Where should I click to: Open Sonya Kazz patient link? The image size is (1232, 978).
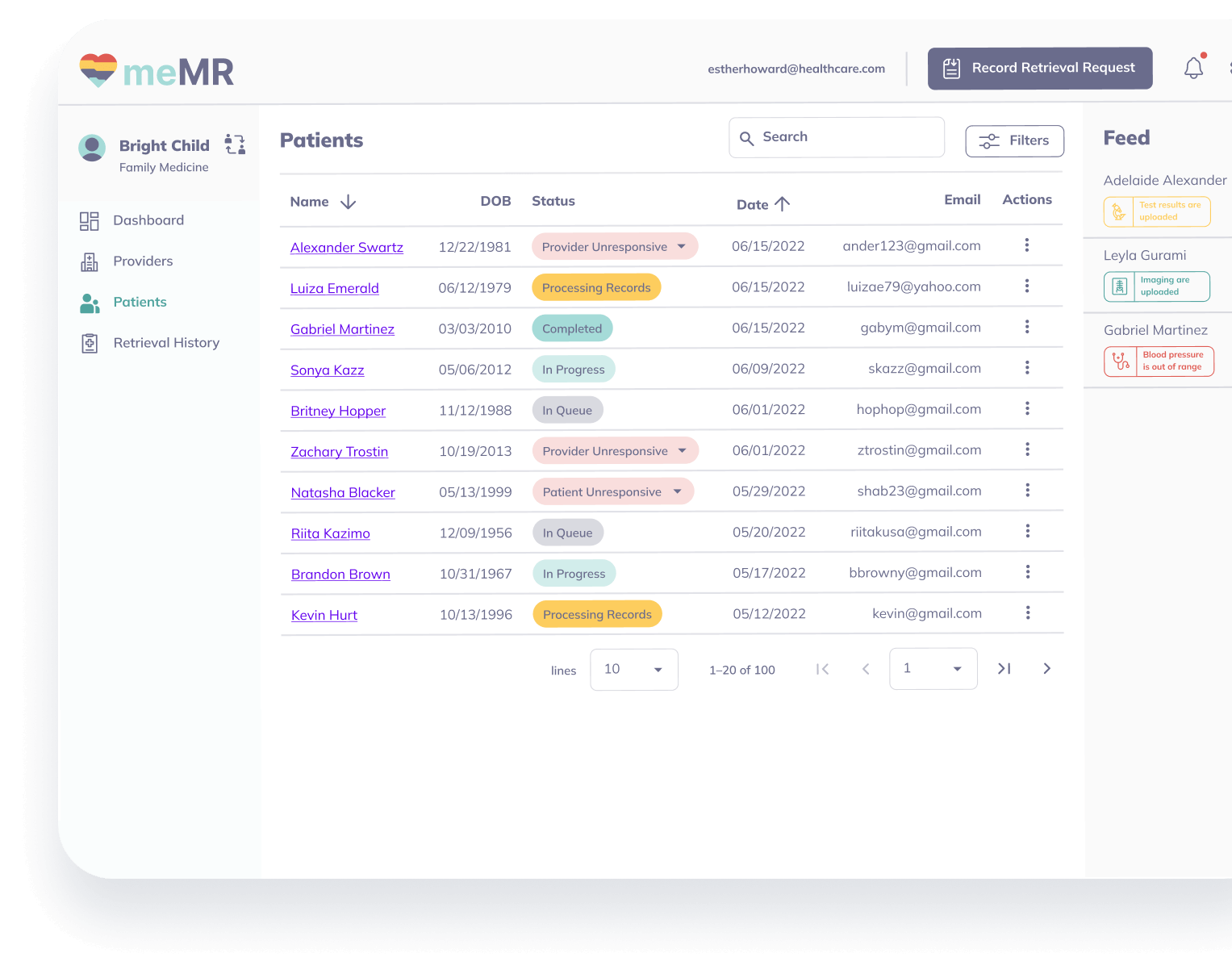click(328, 370)
